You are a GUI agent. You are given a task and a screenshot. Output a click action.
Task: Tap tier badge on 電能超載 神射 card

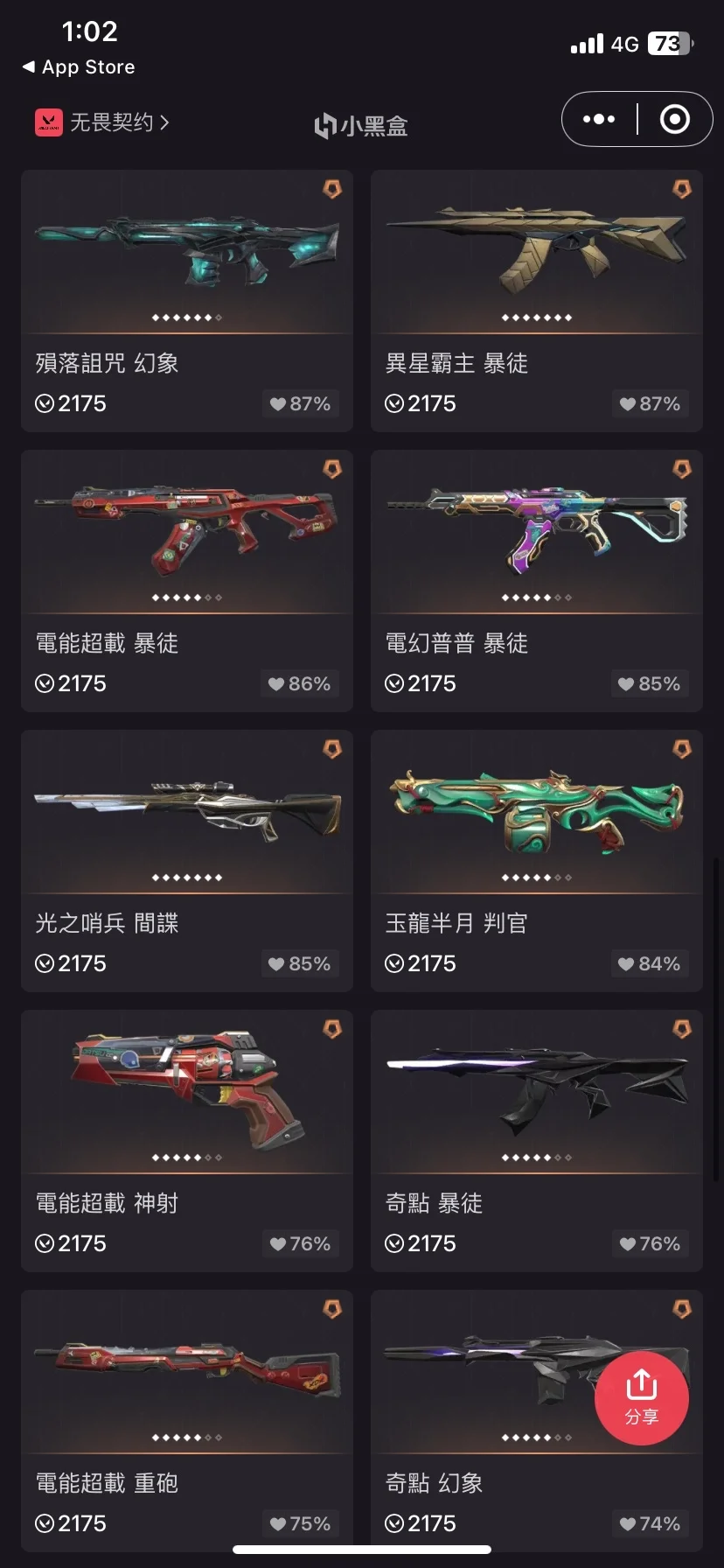[332, 1029]
